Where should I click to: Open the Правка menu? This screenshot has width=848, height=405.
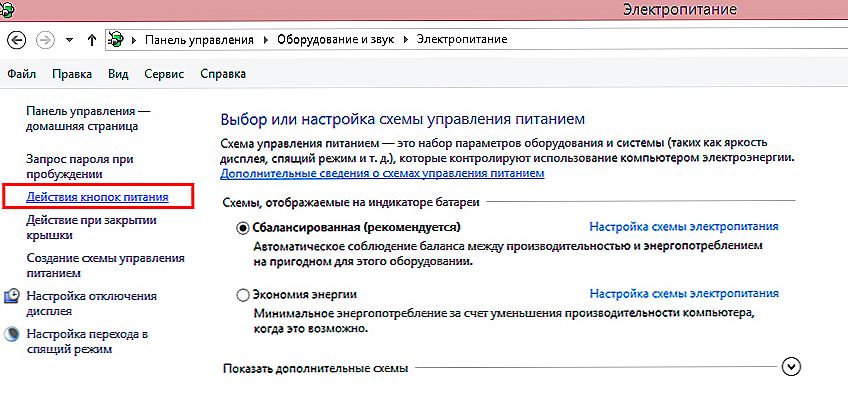[x=72, y=74]
